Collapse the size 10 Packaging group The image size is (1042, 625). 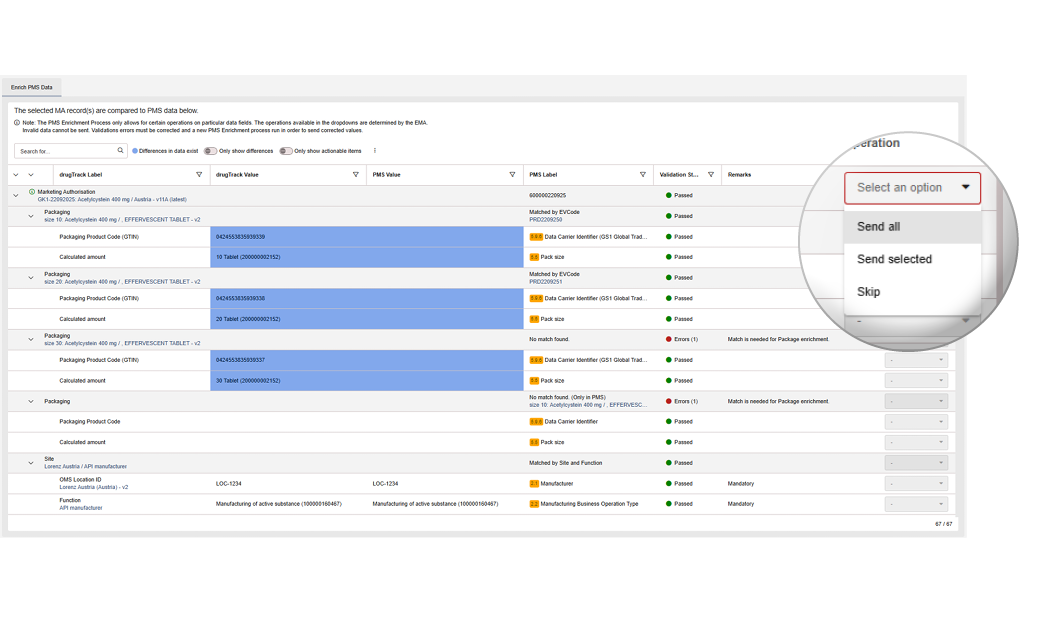point(31,216)
